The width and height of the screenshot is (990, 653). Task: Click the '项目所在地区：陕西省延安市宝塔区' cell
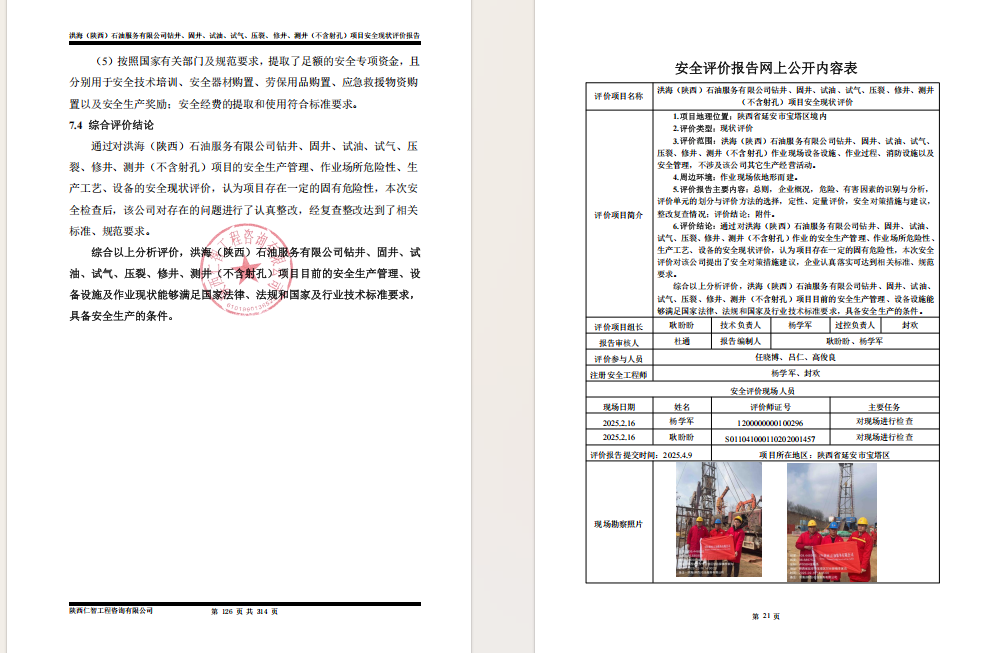click(x=823, y=454)
